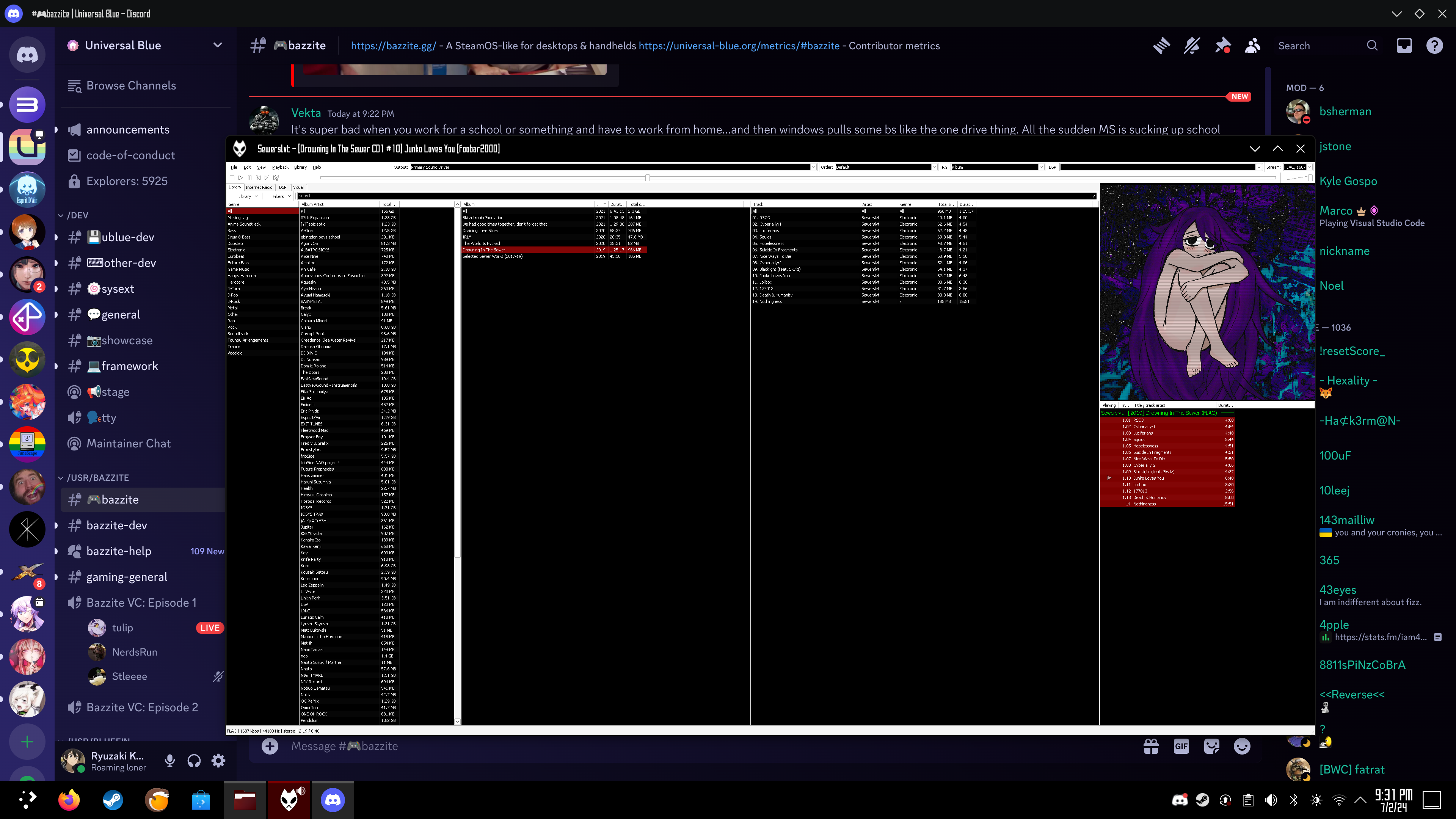The height and width of the screenshot is (819, 1456).
Task: Click the Pause button in foobar2000
Action: 249,177
